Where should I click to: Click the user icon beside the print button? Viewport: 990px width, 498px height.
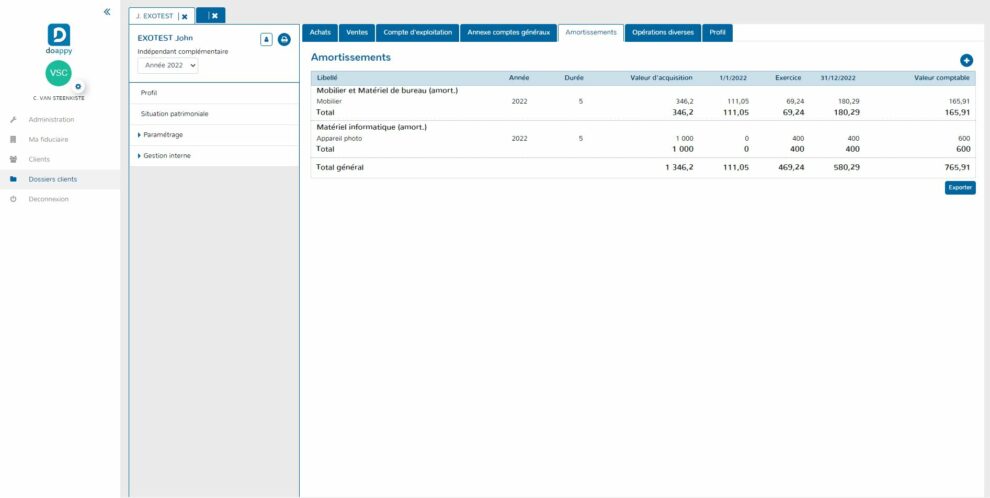(266, 39)
